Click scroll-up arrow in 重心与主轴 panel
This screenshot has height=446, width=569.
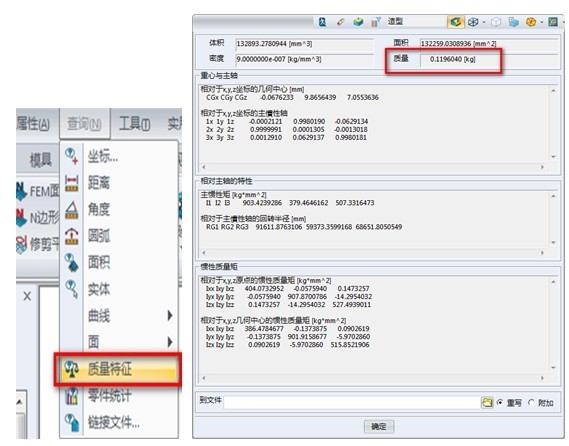(x=553, y=90)
